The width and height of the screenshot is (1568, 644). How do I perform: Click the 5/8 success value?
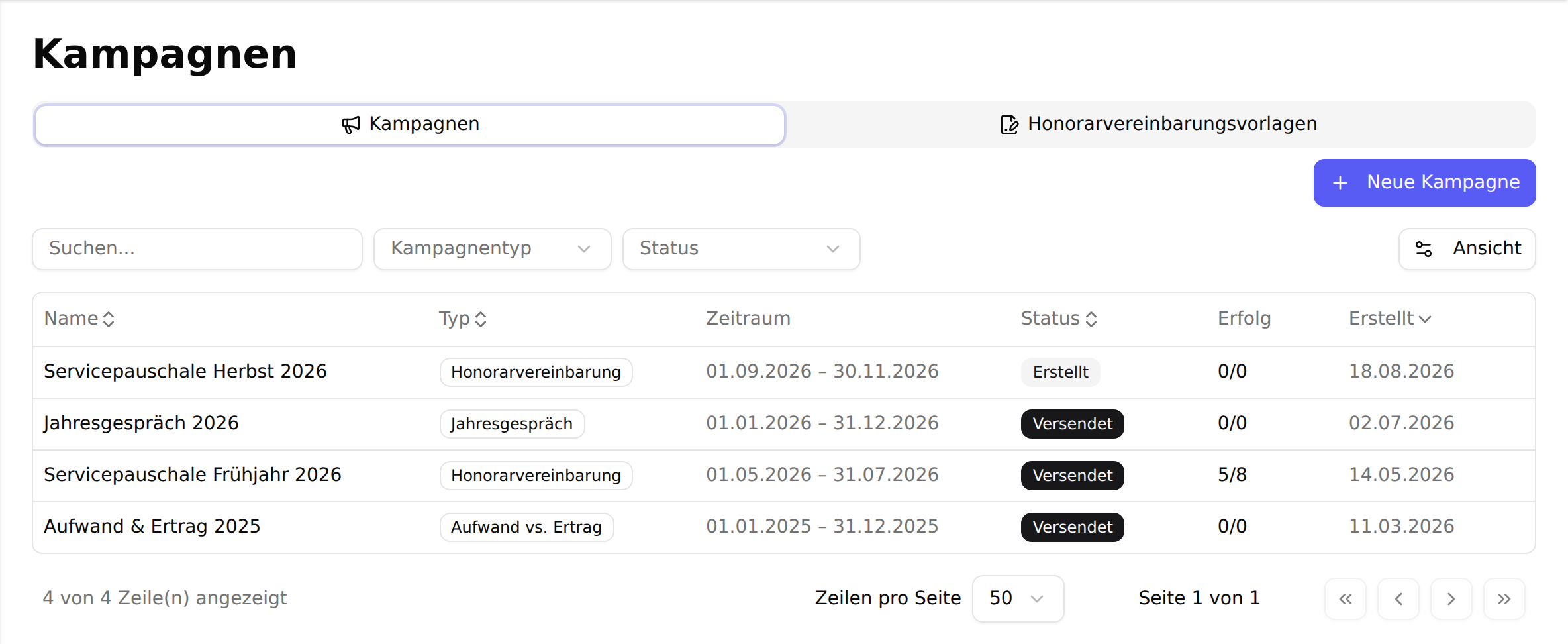[x=1232, y=475]
